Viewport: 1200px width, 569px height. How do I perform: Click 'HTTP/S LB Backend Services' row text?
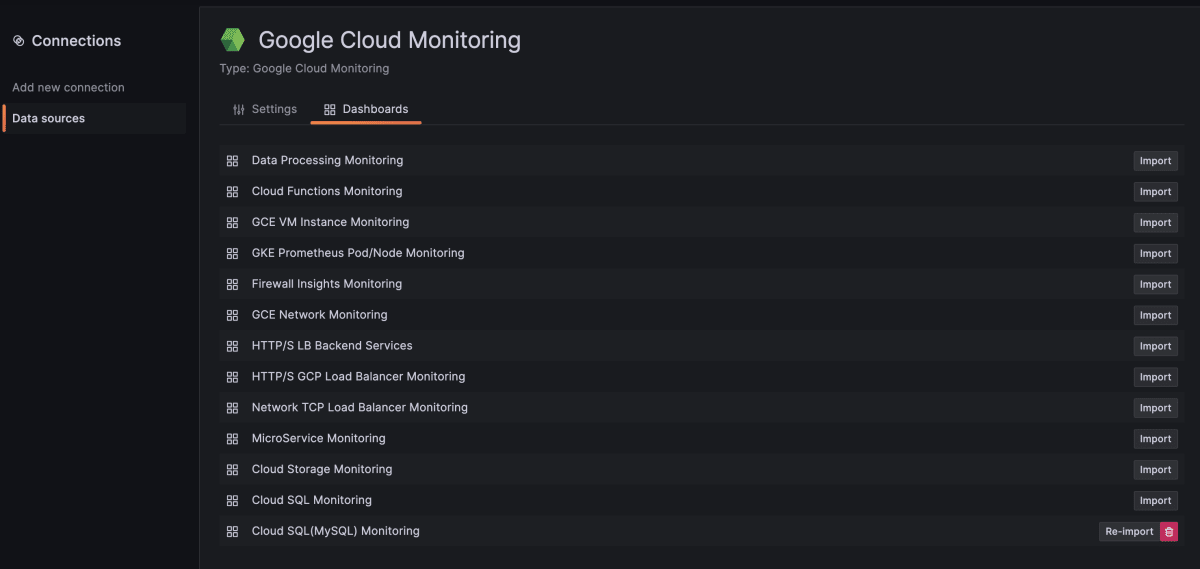[332, 346]
